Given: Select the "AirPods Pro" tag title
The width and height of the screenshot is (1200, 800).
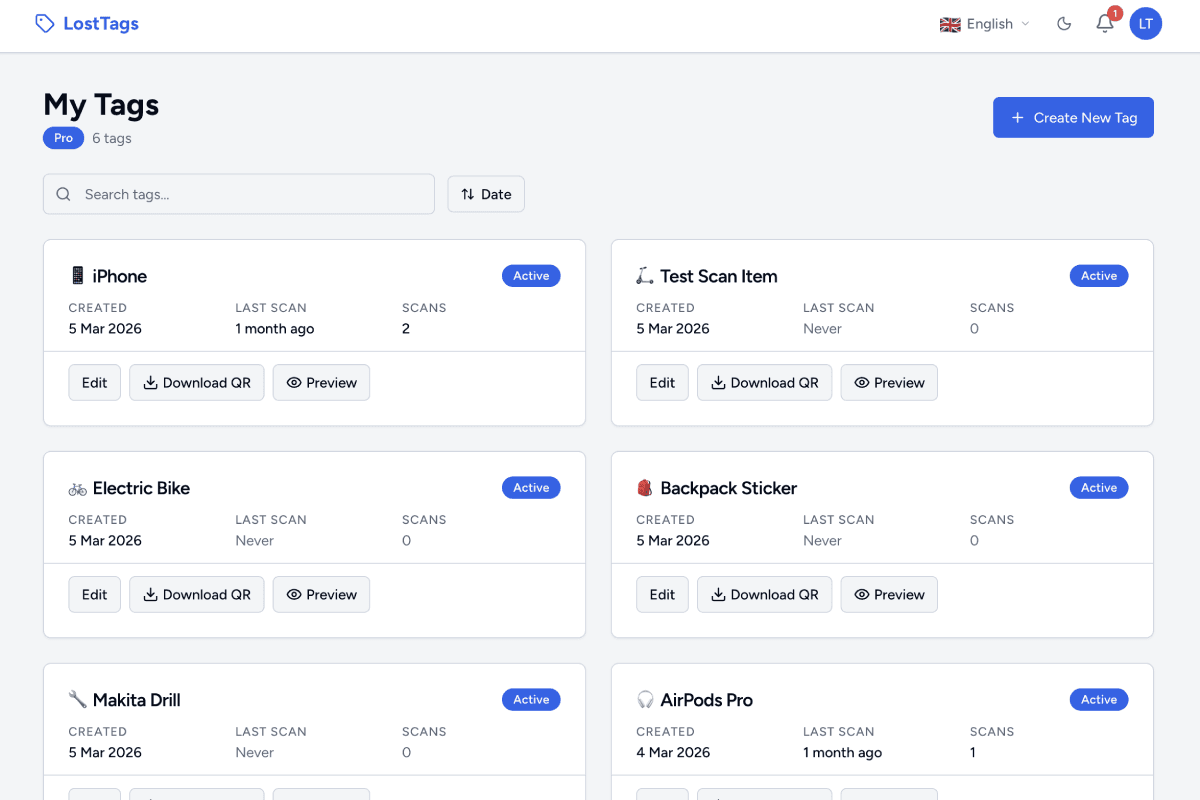Looking at the screenshot, I should pos(707,700).
